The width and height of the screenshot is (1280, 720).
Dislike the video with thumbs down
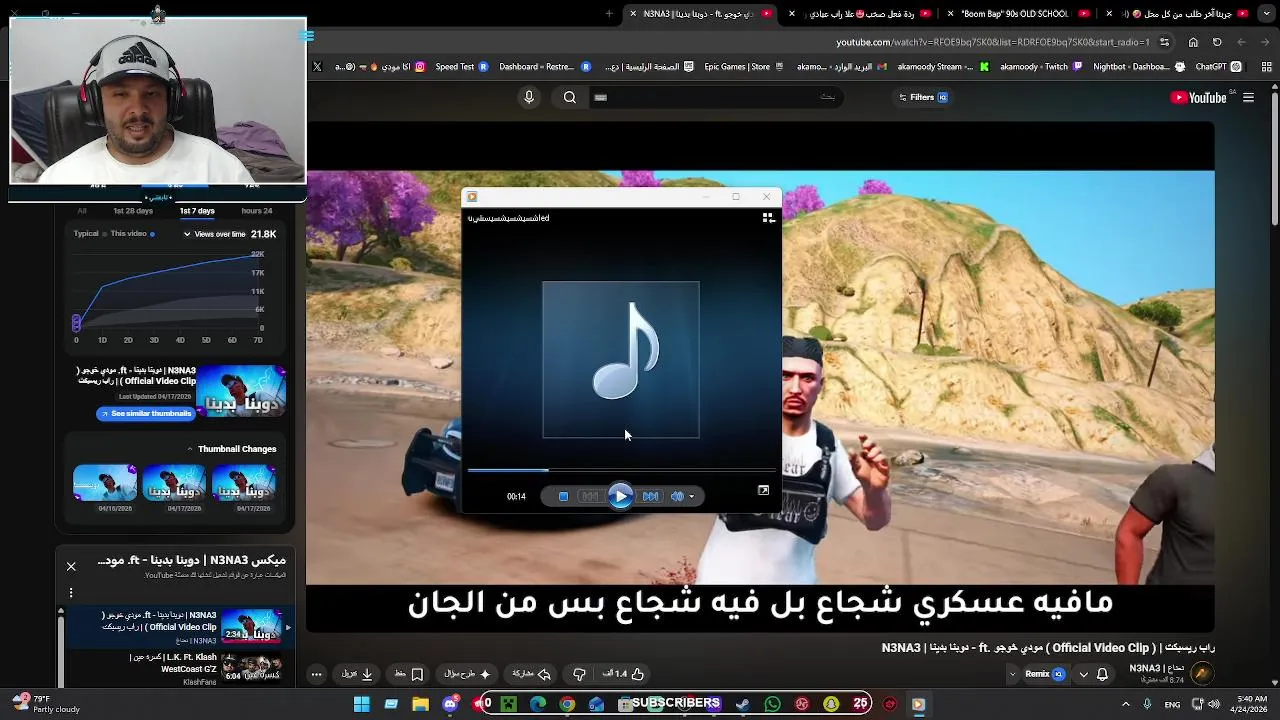click(579, 674)
